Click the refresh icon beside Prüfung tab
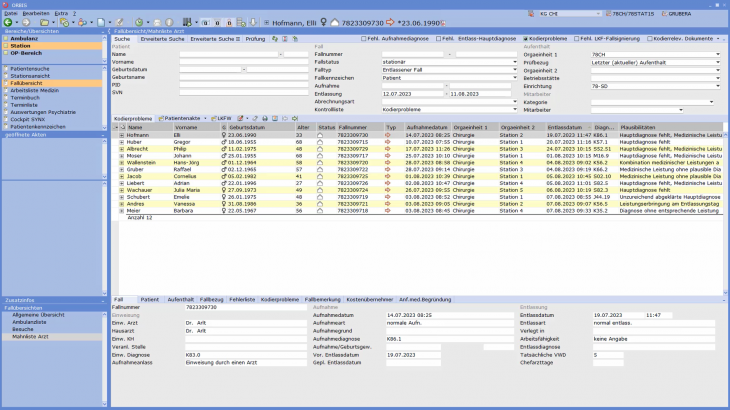Image resolution: width=730 pixels, height=410 pixels. (x=275, y=38)
